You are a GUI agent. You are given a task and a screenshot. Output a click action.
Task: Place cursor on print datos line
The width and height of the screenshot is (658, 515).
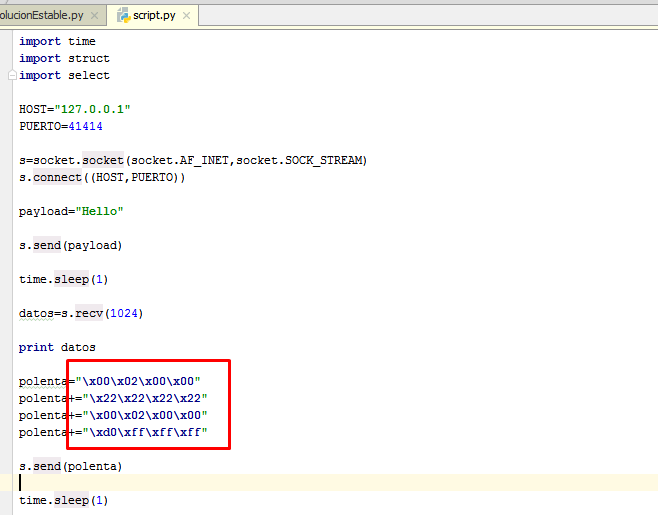pos(57,347)
